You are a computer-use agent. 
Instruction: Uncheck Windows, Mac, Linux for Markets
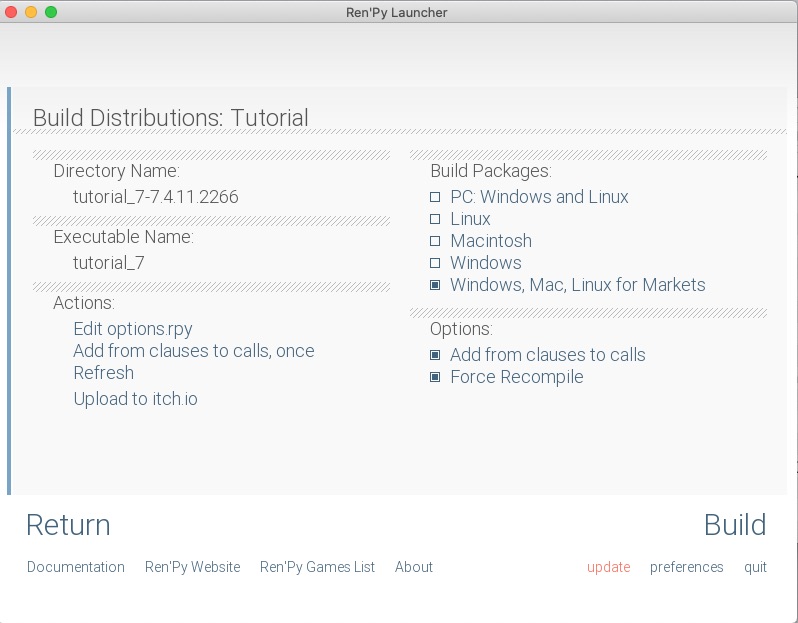coord(435,285)
